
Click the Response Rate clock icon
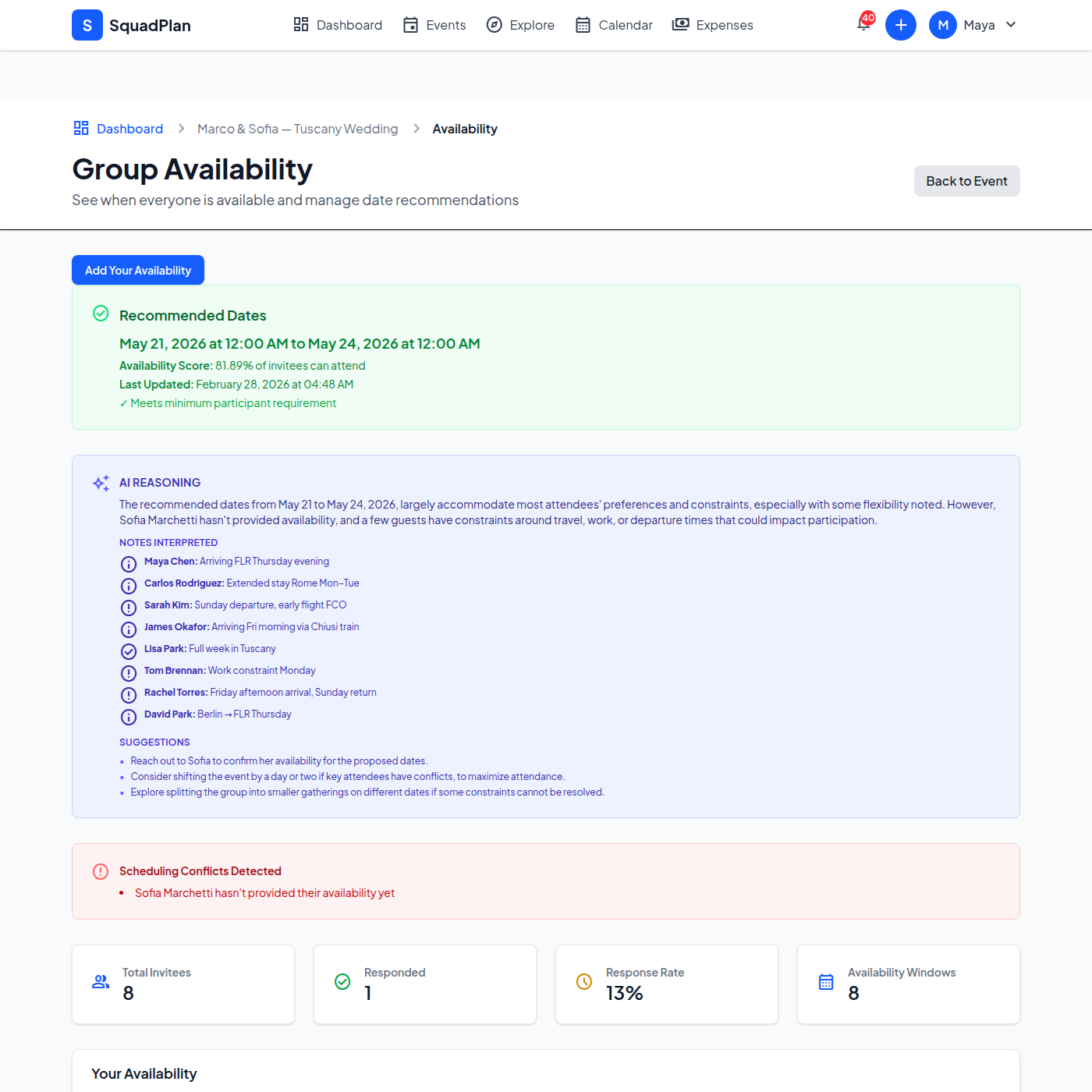[x=583, y=982]
